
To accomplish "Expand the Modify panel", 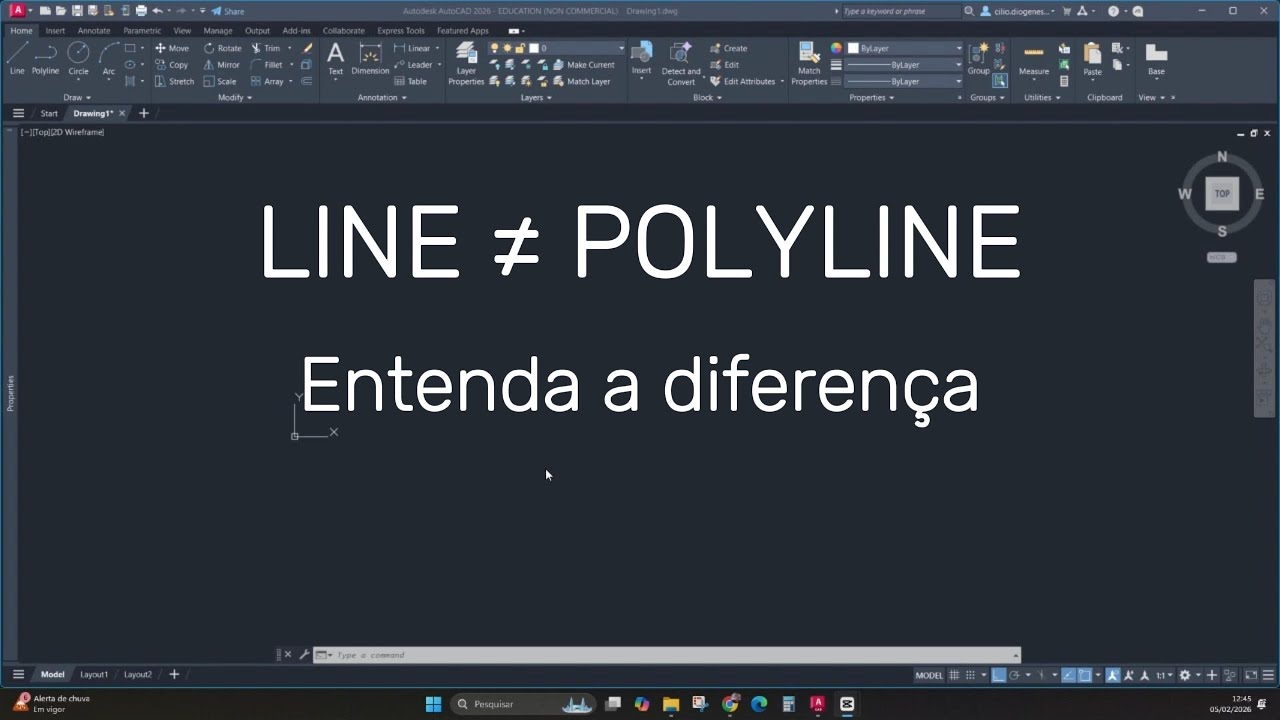I will (x=235, y=98).
